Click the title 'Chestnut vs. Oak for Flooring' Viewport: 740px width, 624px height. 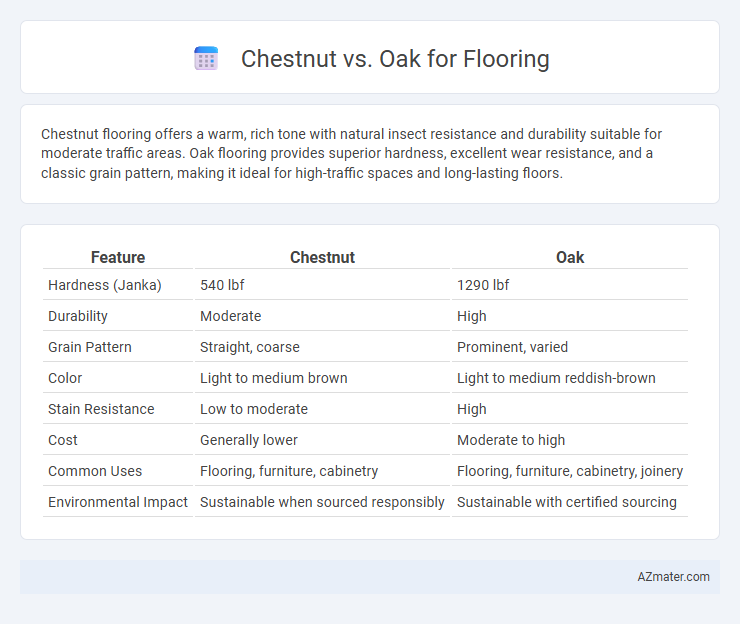395,59
